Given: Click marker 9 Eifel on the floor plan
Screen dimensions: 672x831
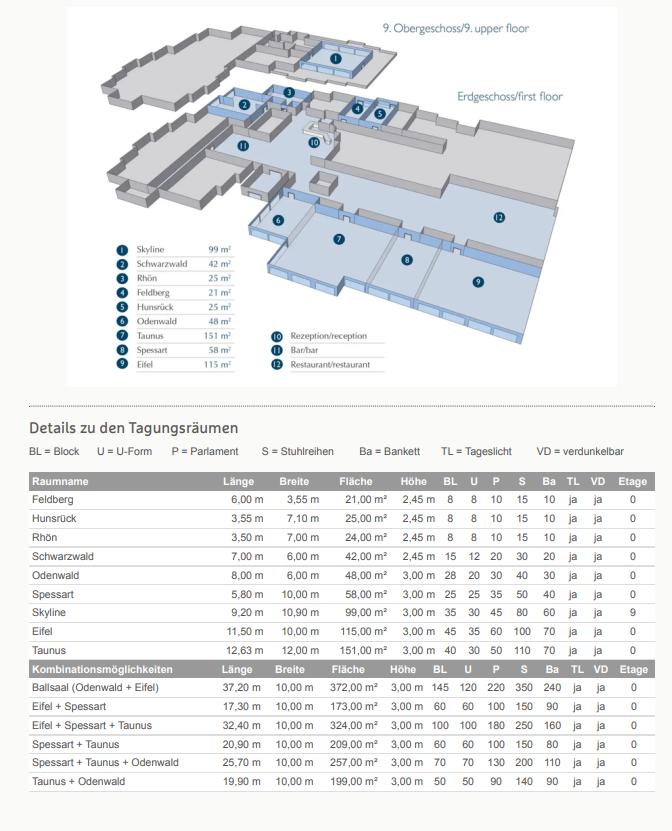Looking at the screenshot, I should 478,282.
